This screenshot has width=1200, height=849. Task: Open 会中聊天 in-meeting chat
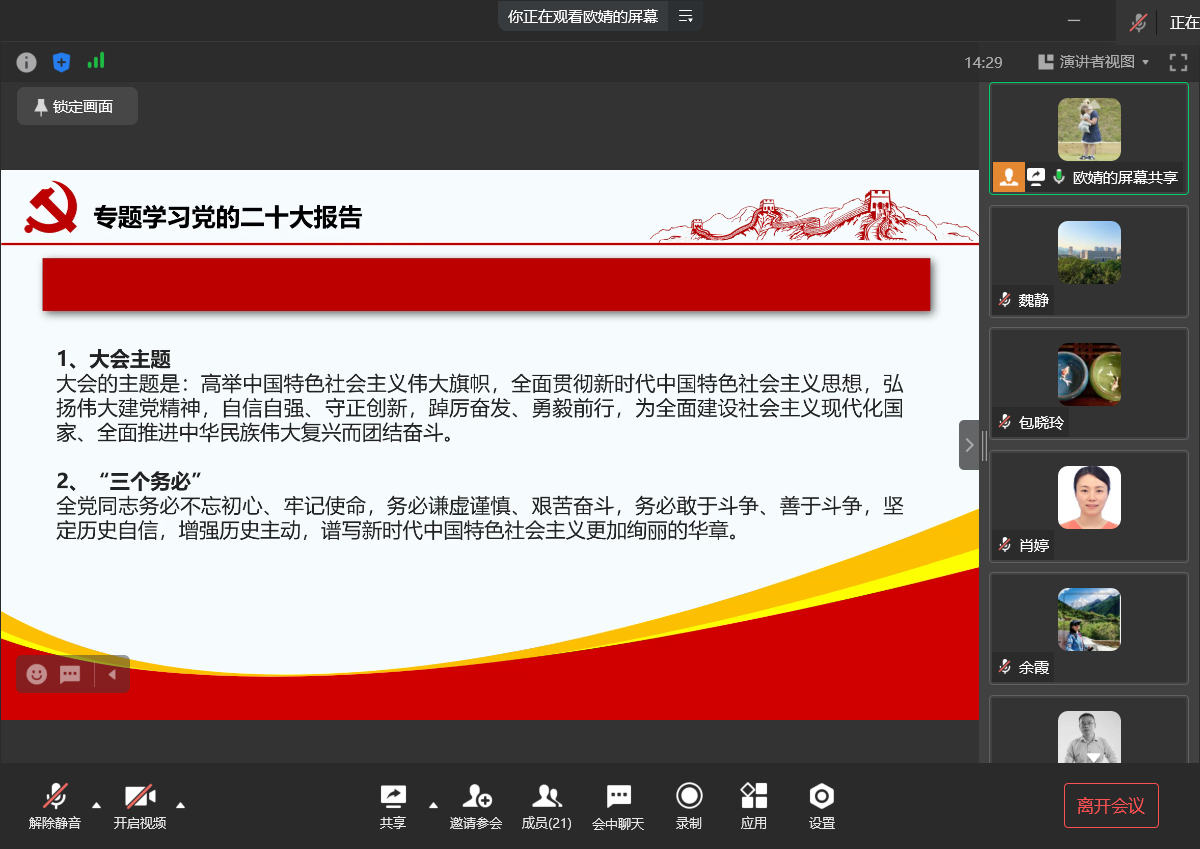(618, 805)
